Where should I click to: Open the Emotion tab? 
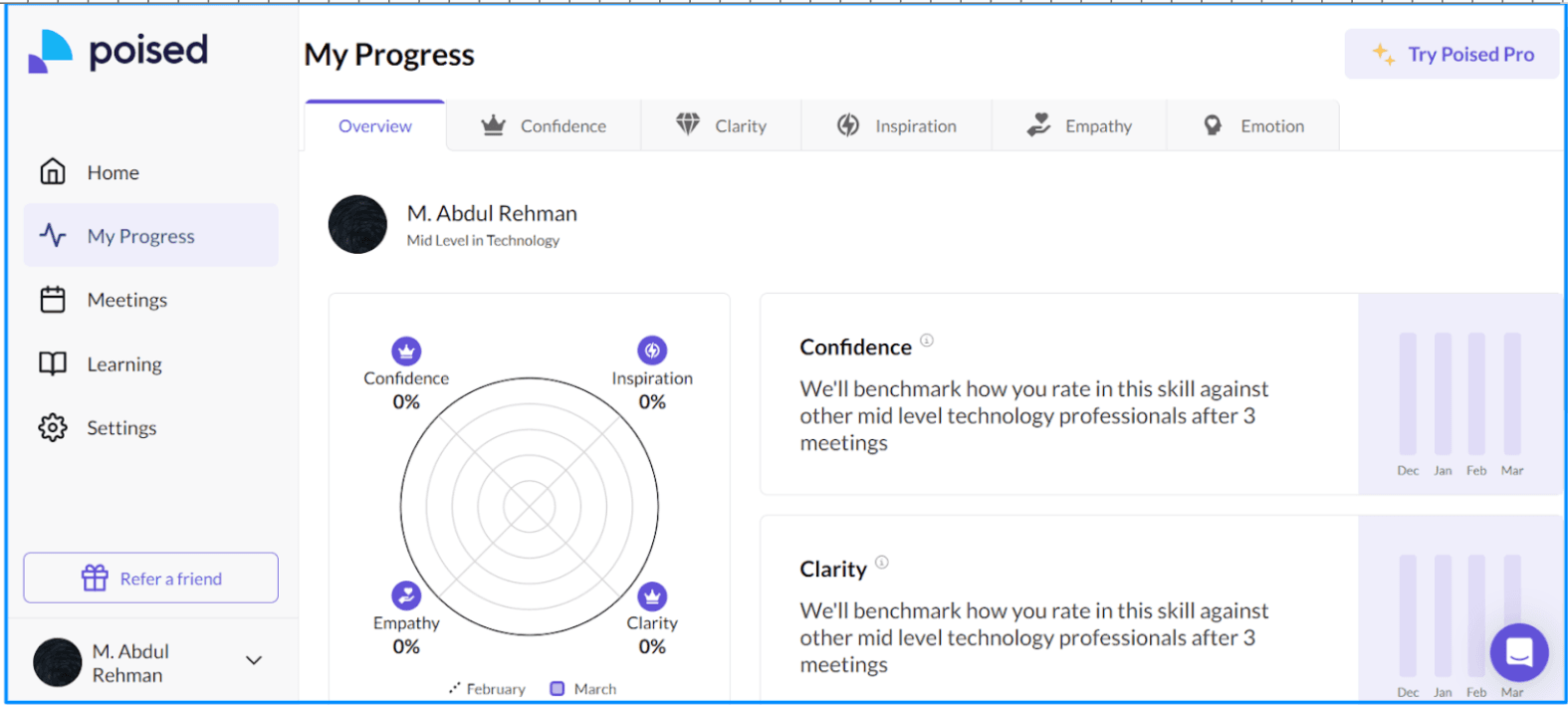click(1253, 126)
